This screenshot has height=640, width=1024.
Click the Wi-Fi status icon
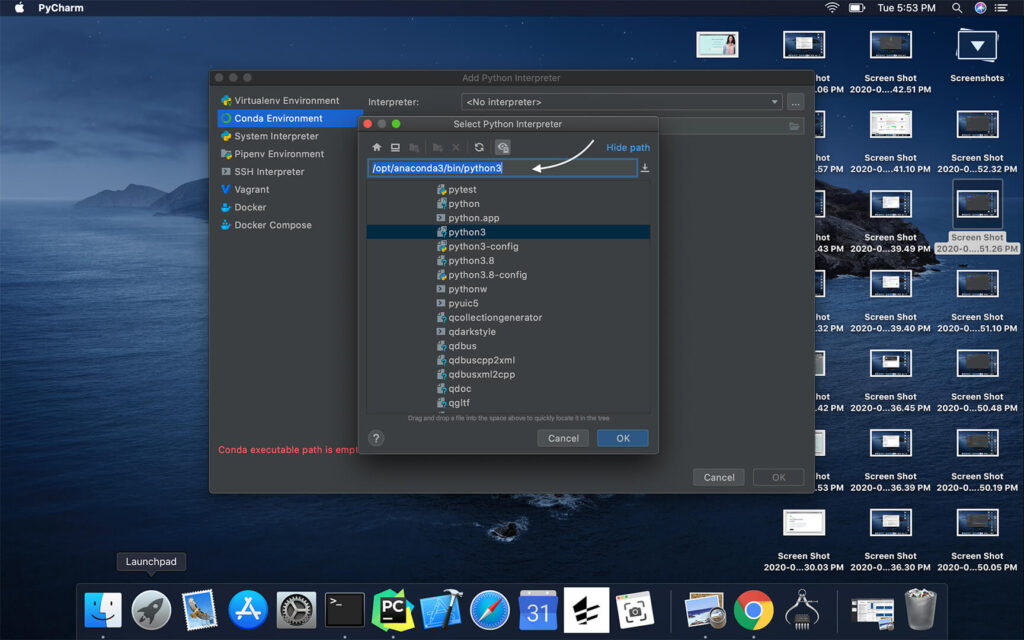832,8
